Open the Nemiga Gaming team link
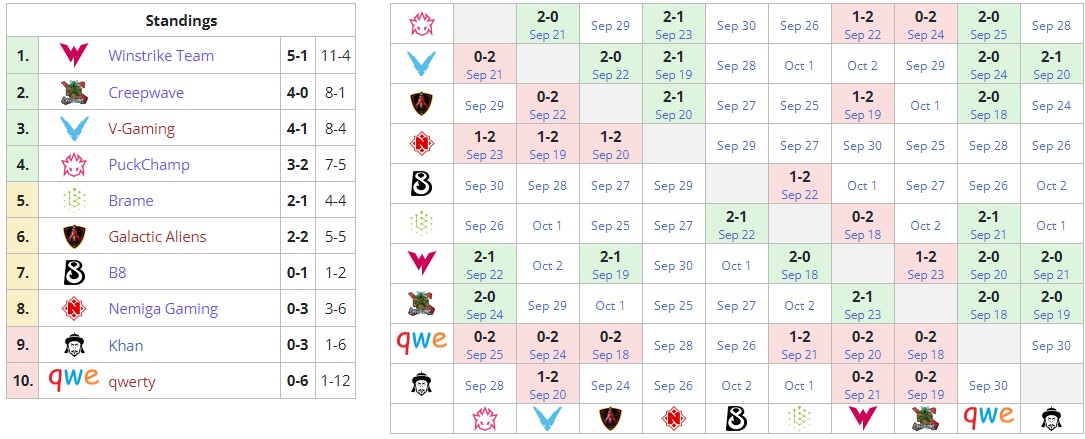Image resolution: width=1085 pixels, height=439 pixels. tap(163, 309)
